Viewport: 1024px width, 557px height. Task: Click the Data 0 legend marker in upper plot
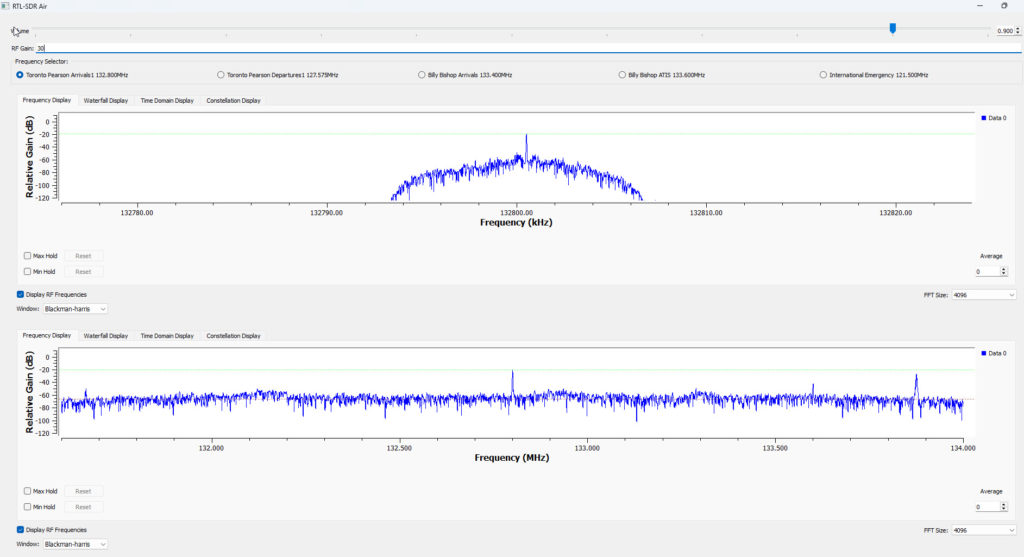point(984,118)
